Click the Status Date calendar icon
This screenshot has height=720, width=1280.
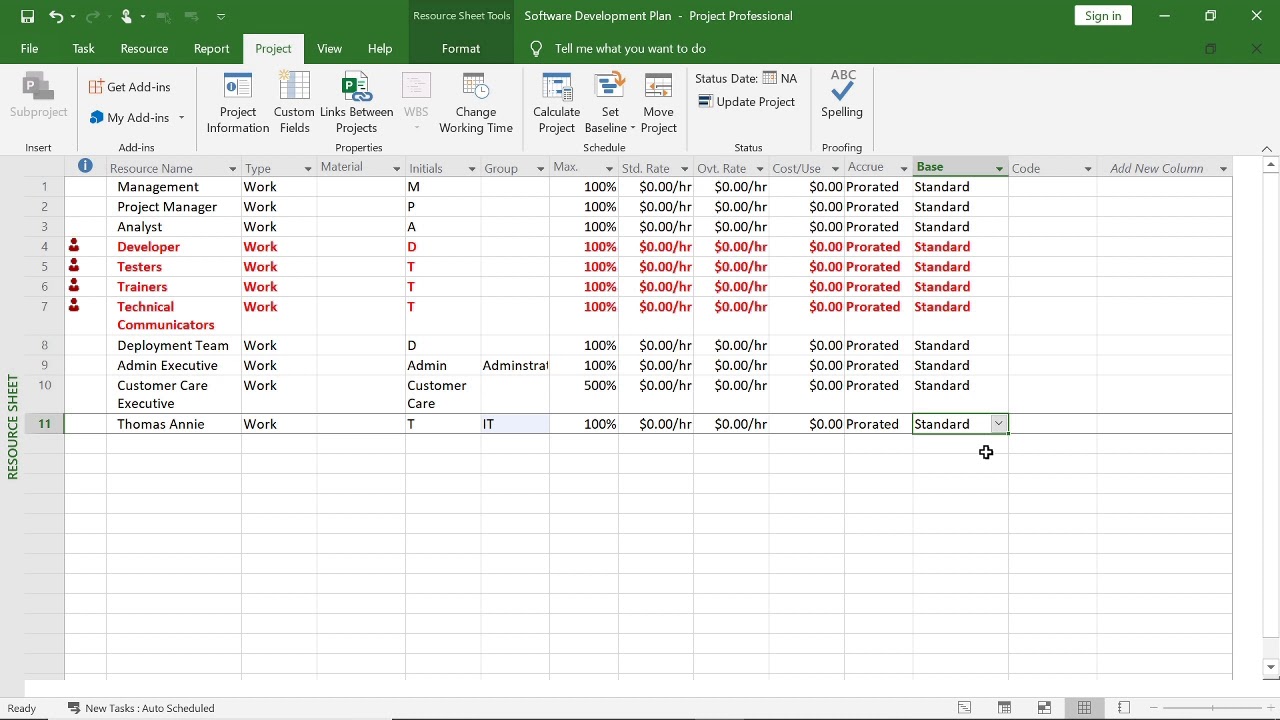click(770, 78)
